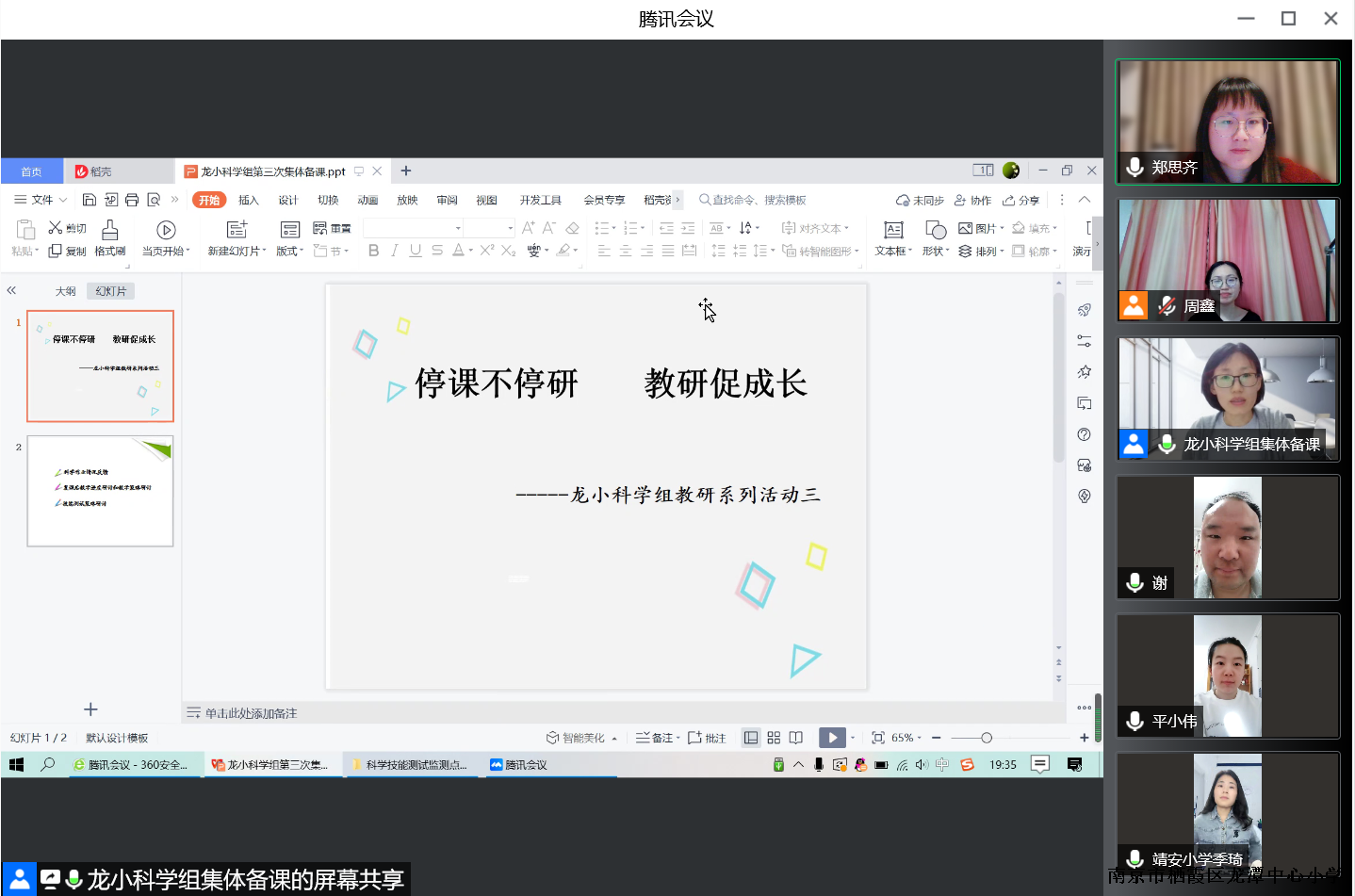The width and height of the screenshot is (1355, 896).
Task: Open the File (文件) menu dropdown
Action: pos(41,200)
